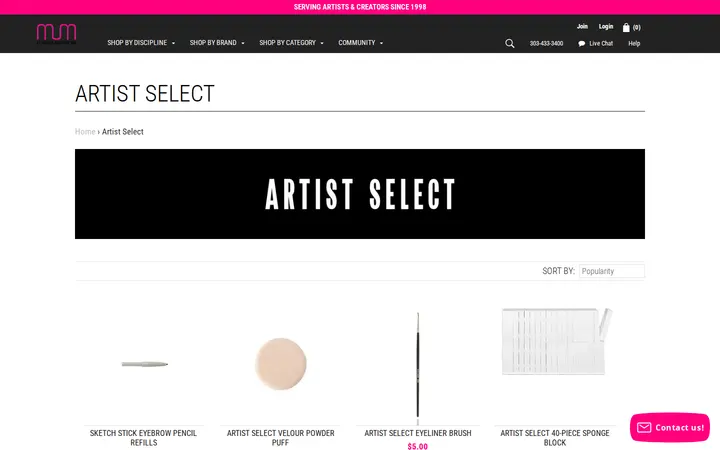Open Sketch Stick Eyebrow Pencil Refills image

[x=144, y=364]
